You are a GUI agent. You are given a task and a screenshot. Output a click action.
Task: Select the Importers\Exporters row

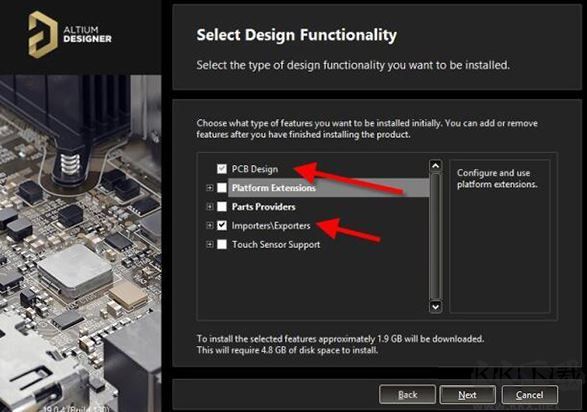[x=271, y=226]
